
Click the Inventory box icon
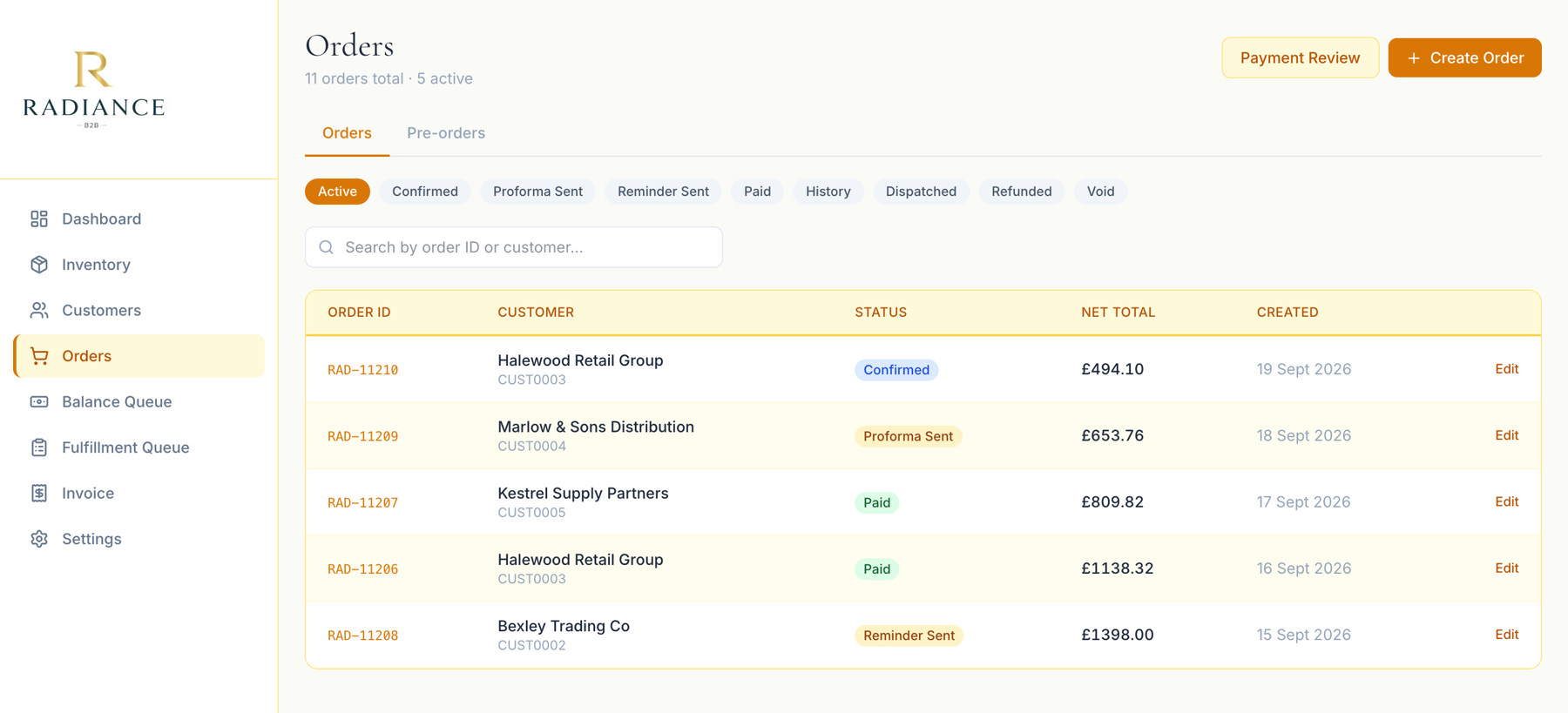click(39, 265)
